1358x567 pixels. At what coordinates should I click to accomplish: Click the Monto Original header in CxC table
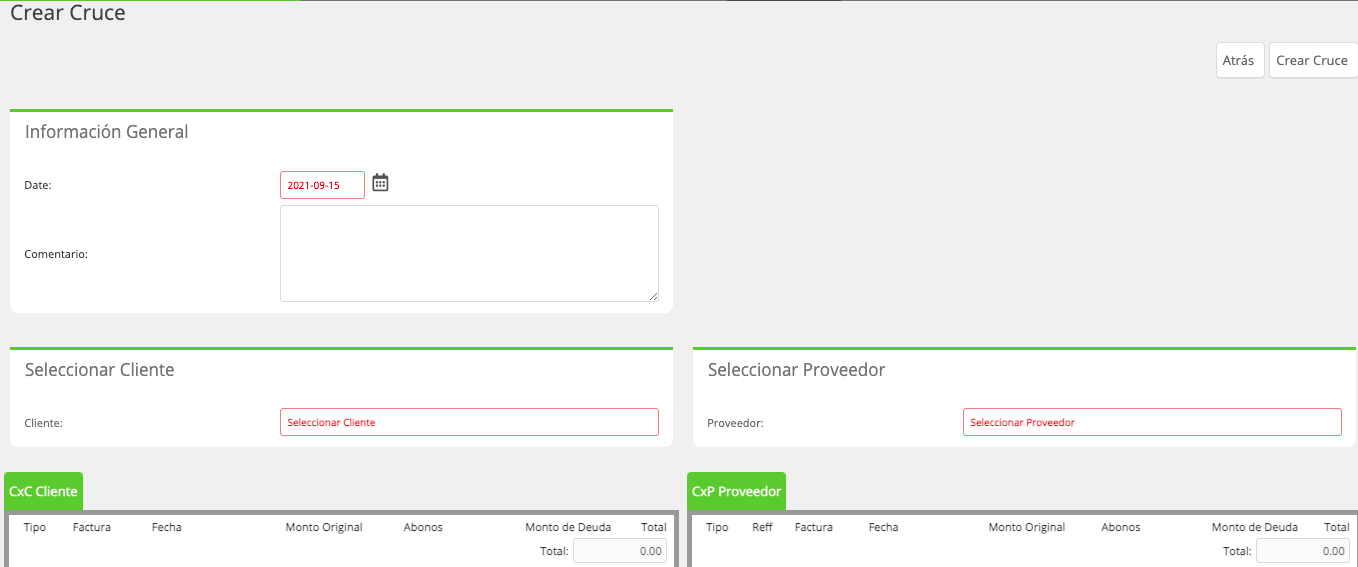324,527
